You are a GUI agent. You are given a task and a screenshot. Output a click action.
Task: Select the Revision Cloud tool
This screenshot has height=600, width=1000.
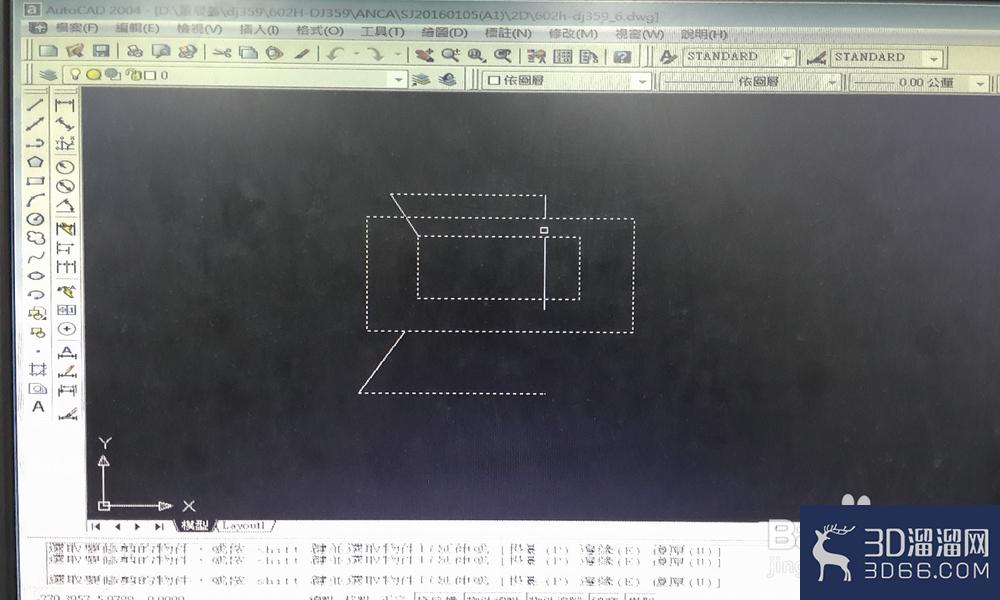(35, 238)
